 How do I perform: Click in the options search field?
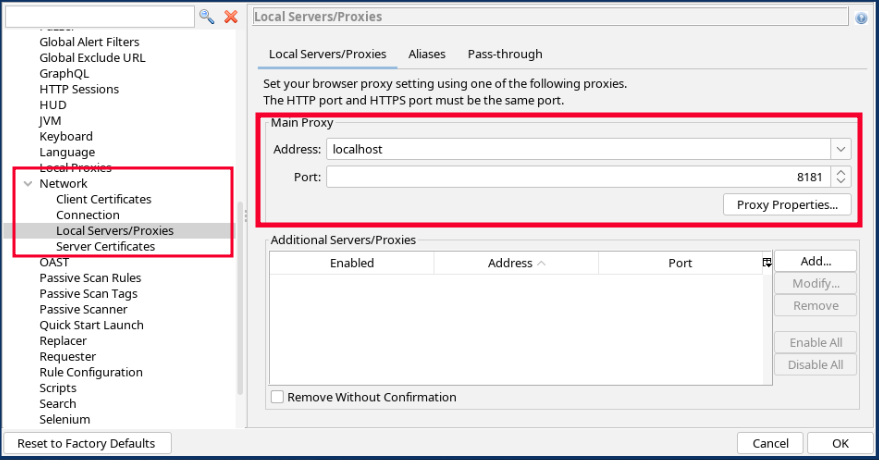[x=99, y=16]
